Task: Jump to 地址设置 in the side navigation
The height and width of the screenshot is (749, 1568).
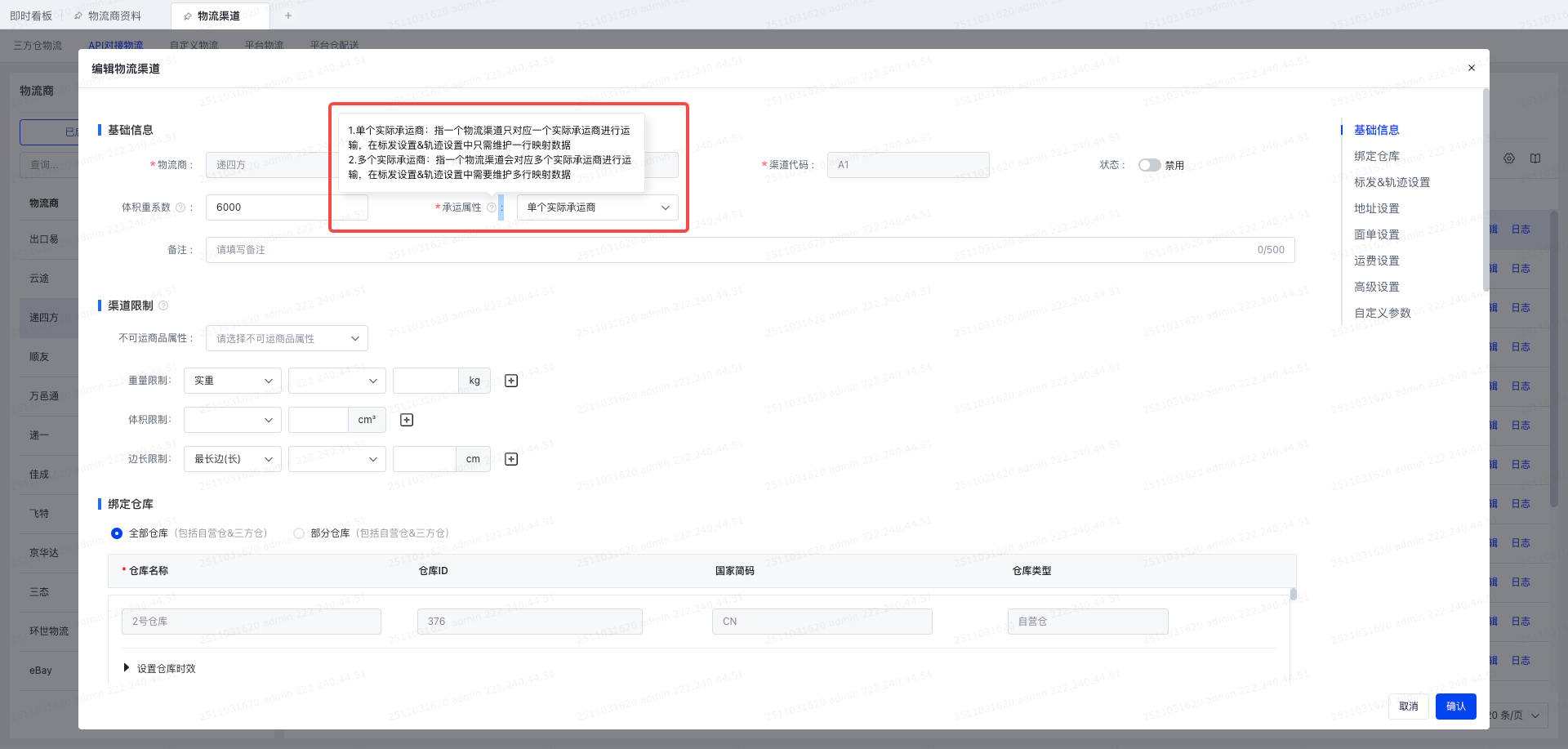Action: [x=1377, y=208]
